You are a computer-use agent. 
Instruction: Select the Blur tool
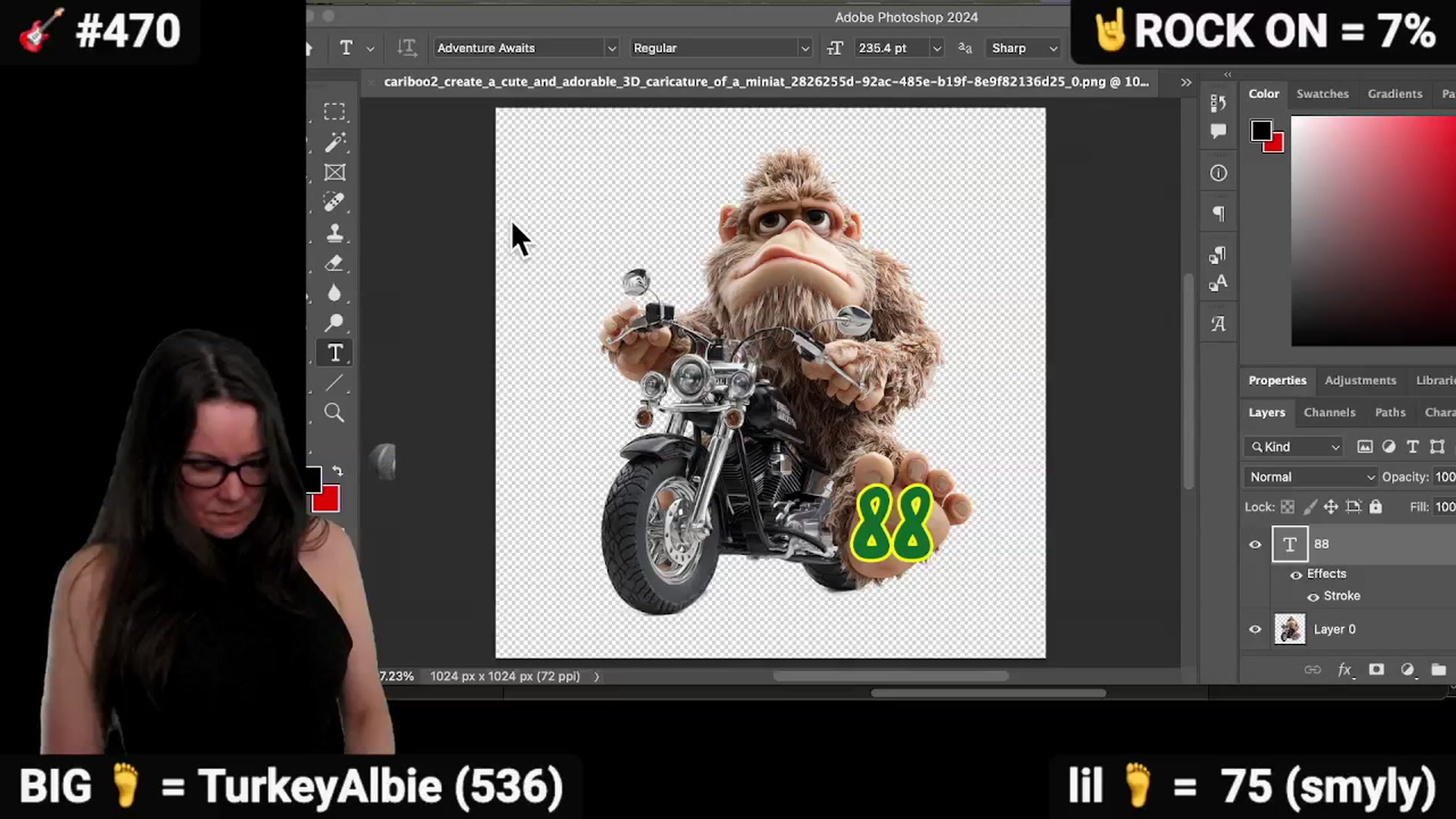point(334,293)
